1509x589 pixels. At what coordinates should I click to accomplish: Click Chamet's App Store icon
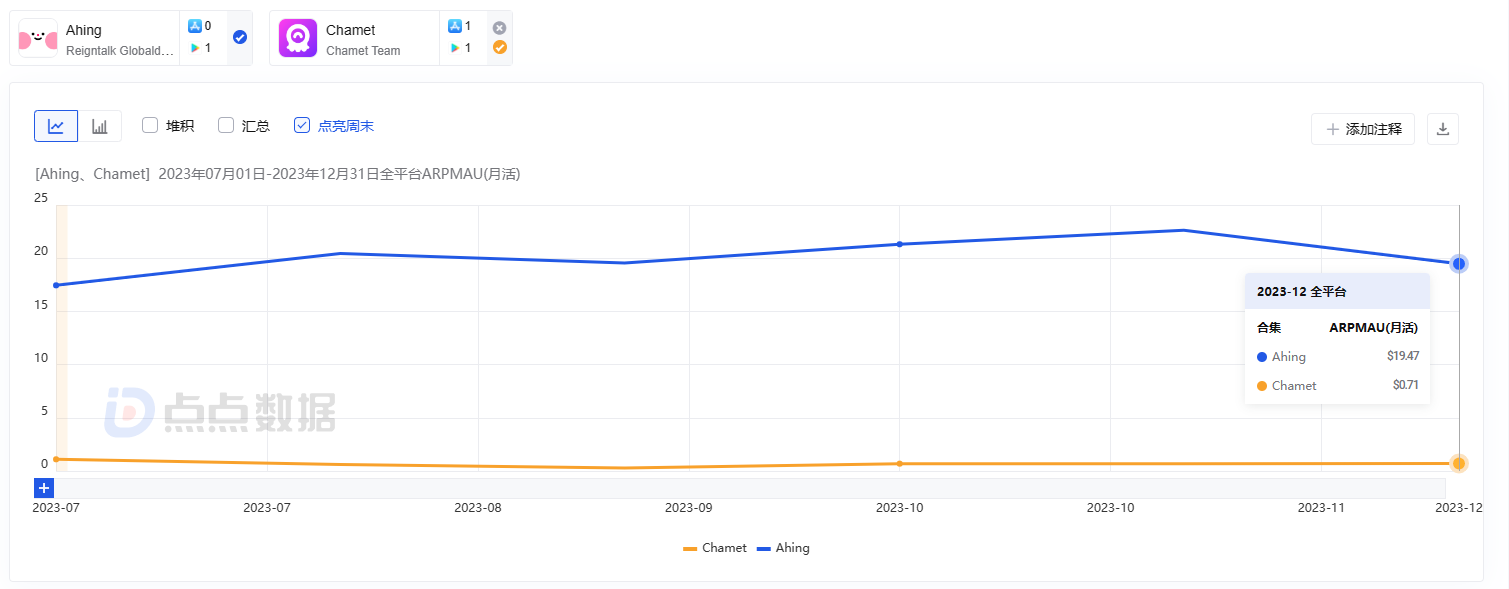coord(455,26)
